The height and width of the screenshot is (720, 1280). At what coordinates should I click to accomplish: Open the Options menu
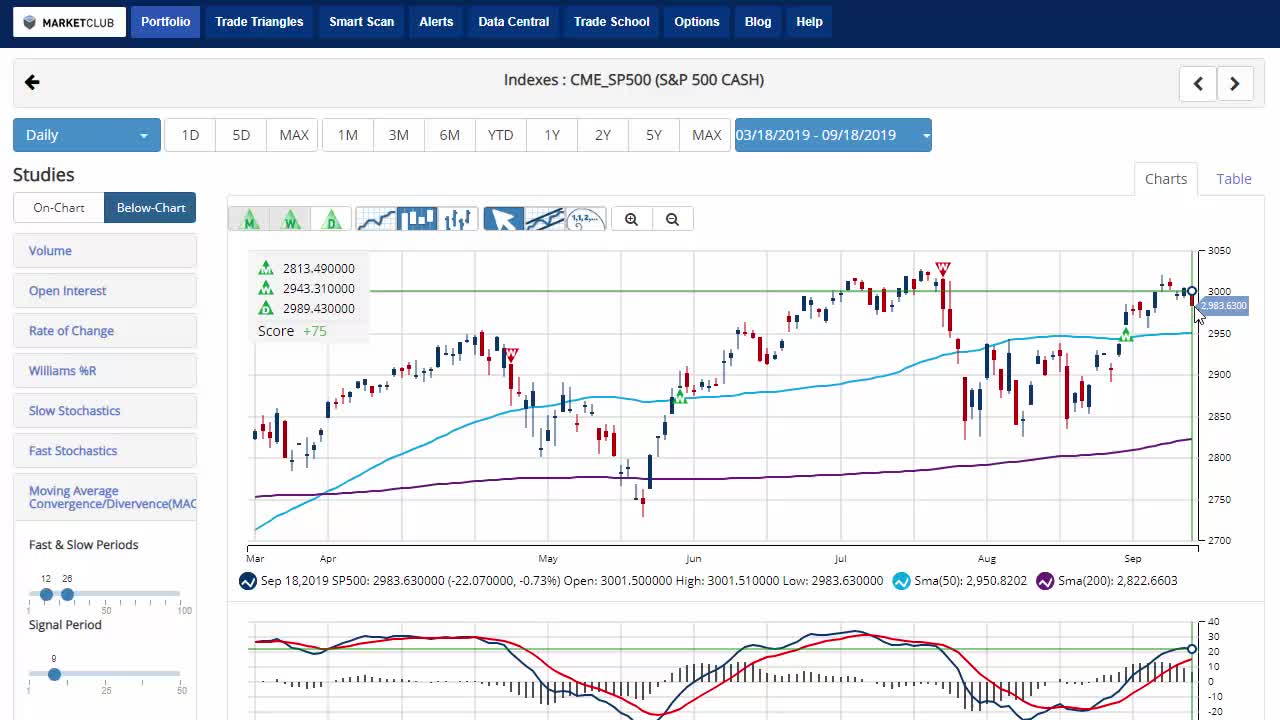pos(697,22)
